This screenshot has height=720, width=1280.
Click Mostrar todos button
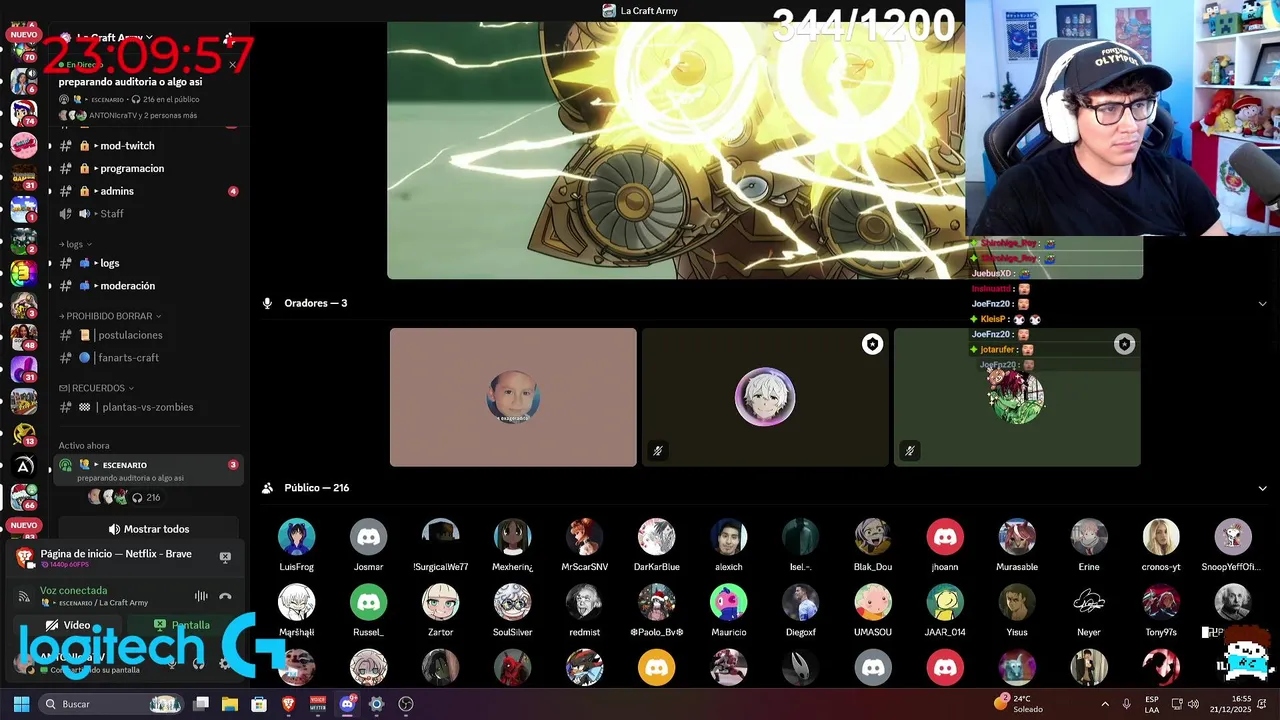point(148,529)
